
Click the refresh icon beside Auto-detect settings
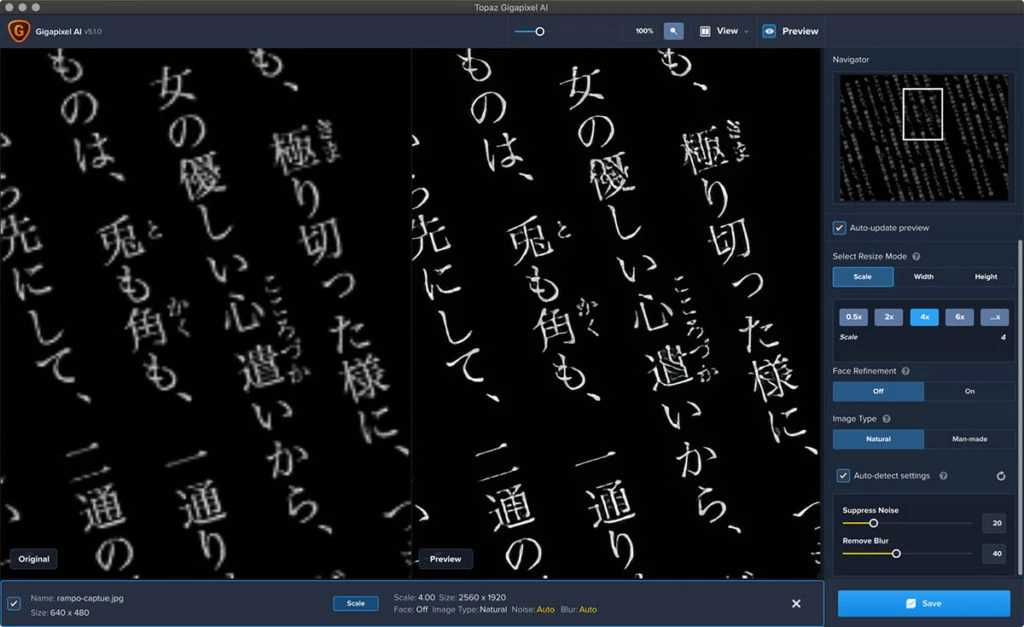point(1001,475)
